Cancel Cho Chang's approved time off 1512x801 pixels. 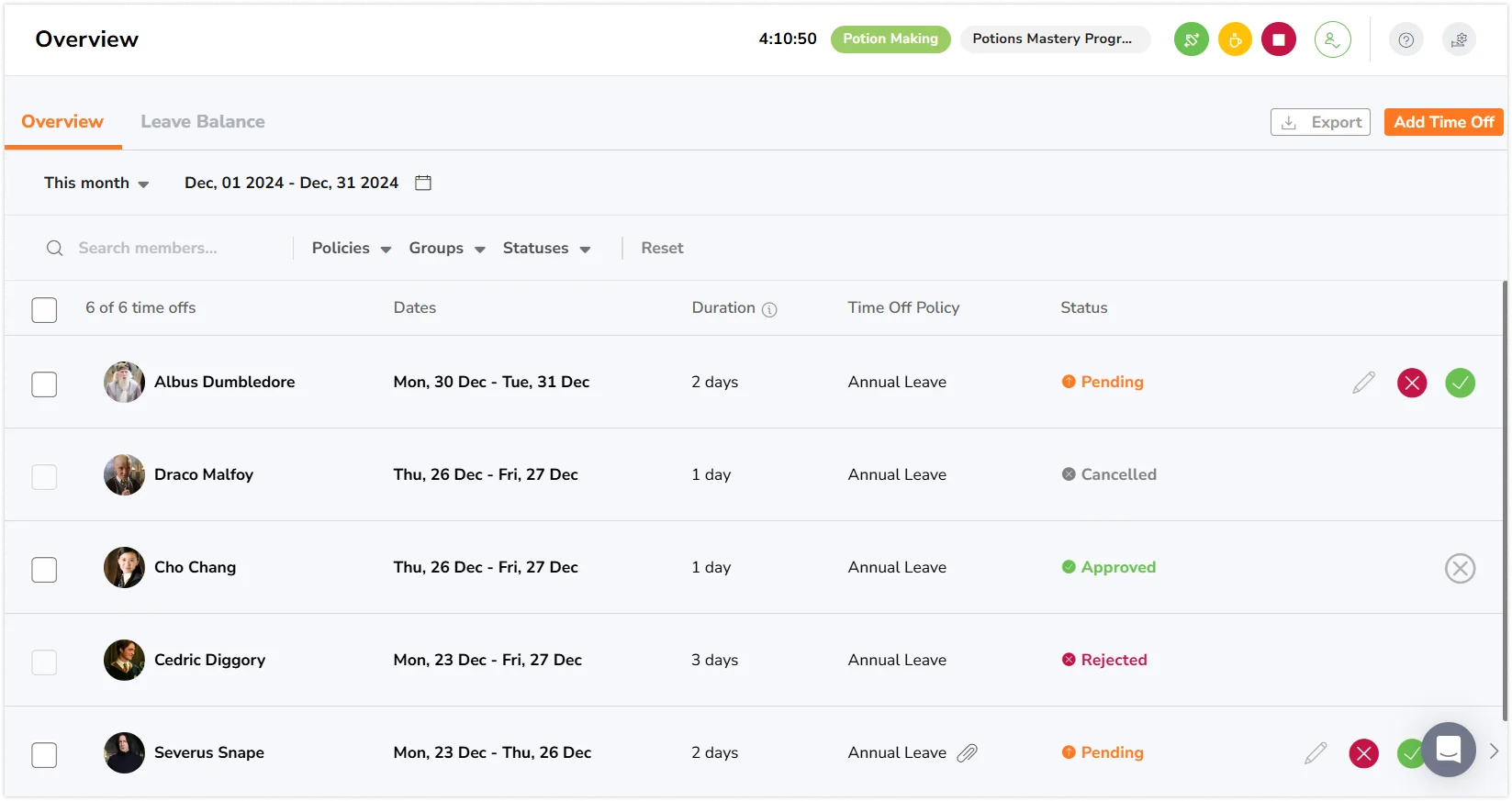coord(1460,568)
